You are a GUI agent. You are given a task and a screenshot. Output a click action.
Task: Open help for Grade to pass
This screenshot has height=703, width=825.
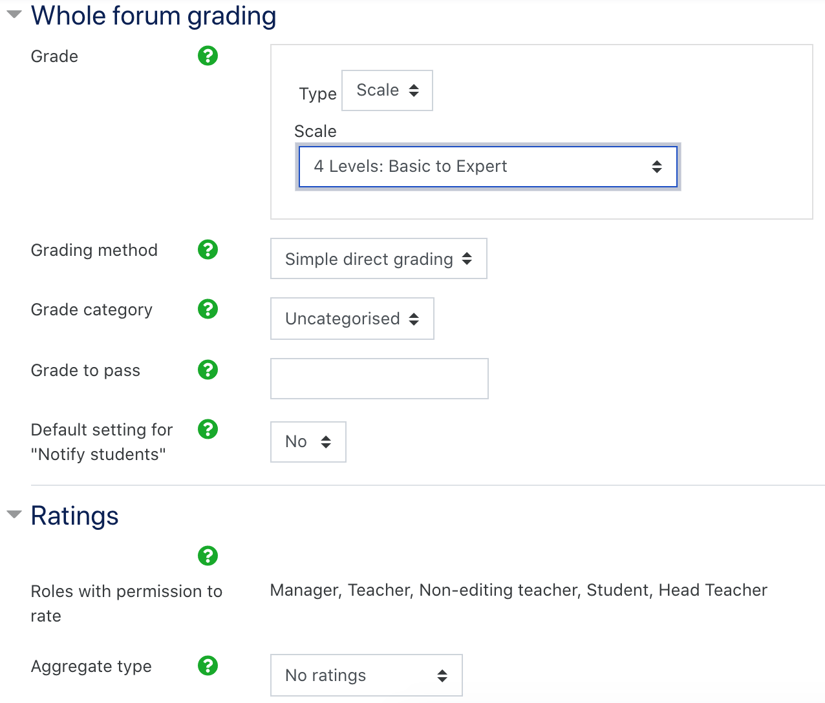click(207, 369)
